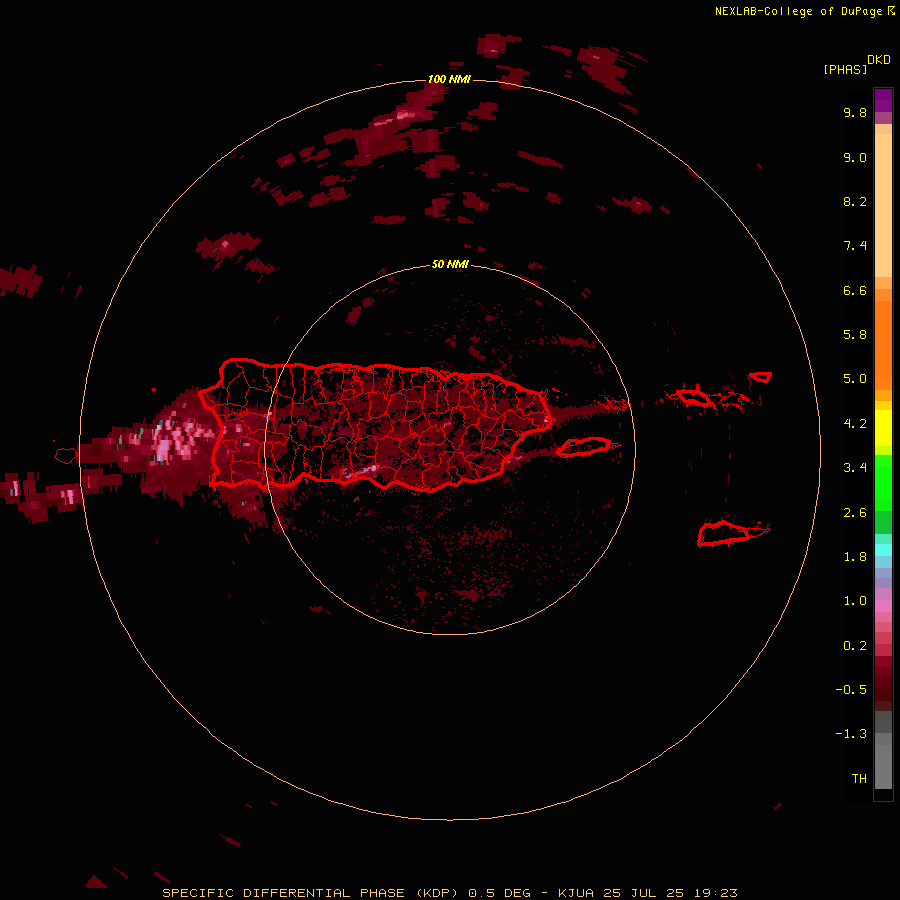The width and height of the screenshot is (900, 900).
Task: Click the 5.0 value on the color scale
Action: coord(855,379)
